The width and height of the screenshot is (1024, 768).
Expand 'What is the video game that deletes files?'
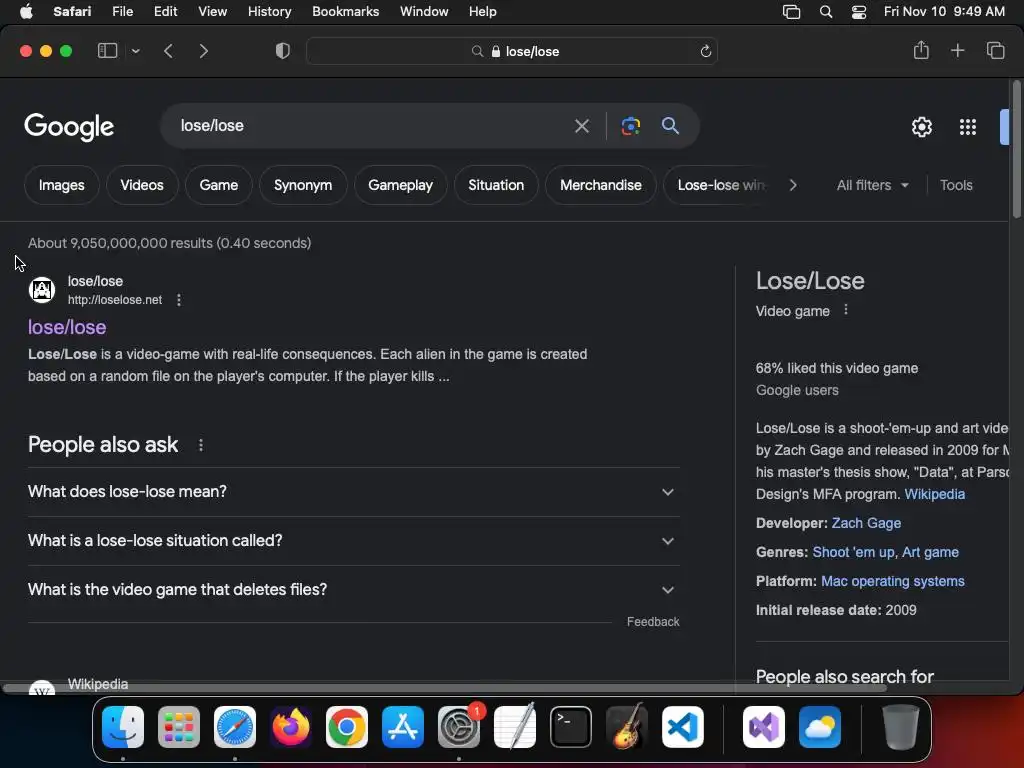coord(353,590)
